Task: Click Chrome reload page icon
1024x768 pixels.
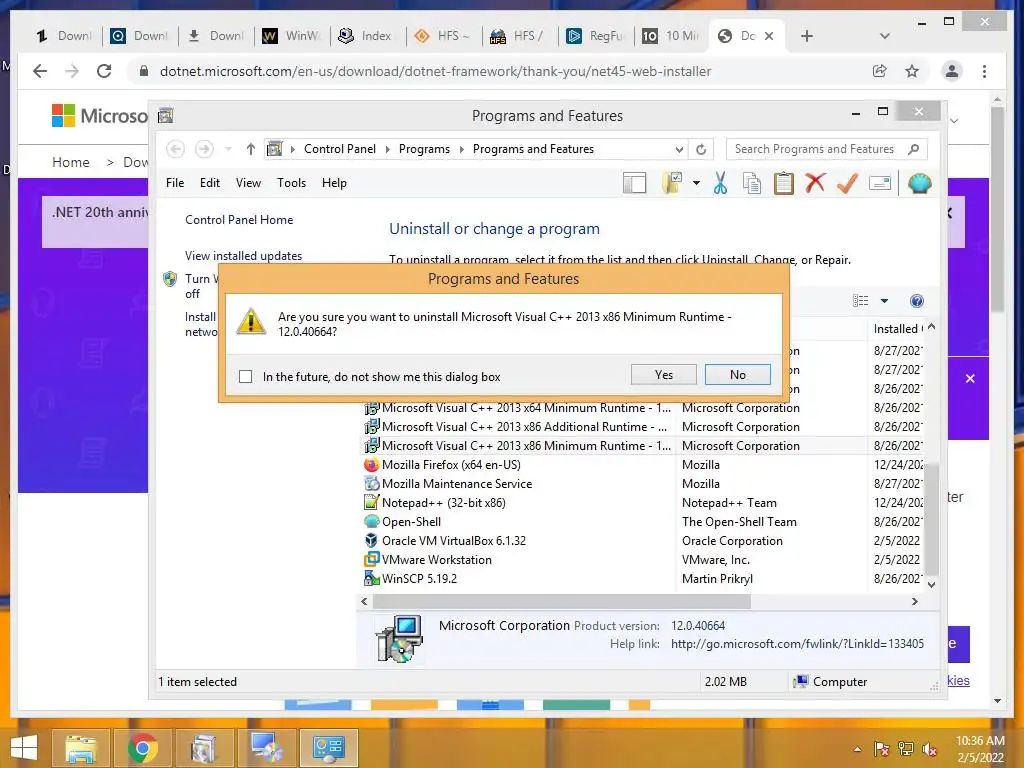Action: click(104, 71)
